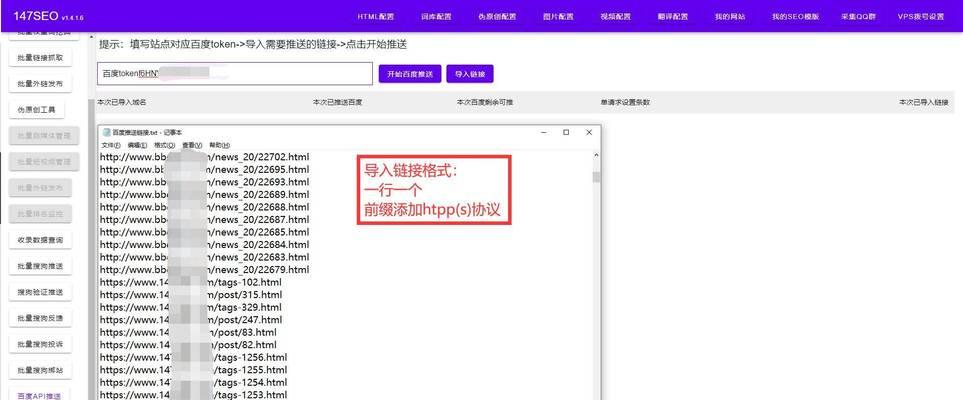Open VPS拨号设置
Viewport: 963px width, 400px height.
coord(921,17)
